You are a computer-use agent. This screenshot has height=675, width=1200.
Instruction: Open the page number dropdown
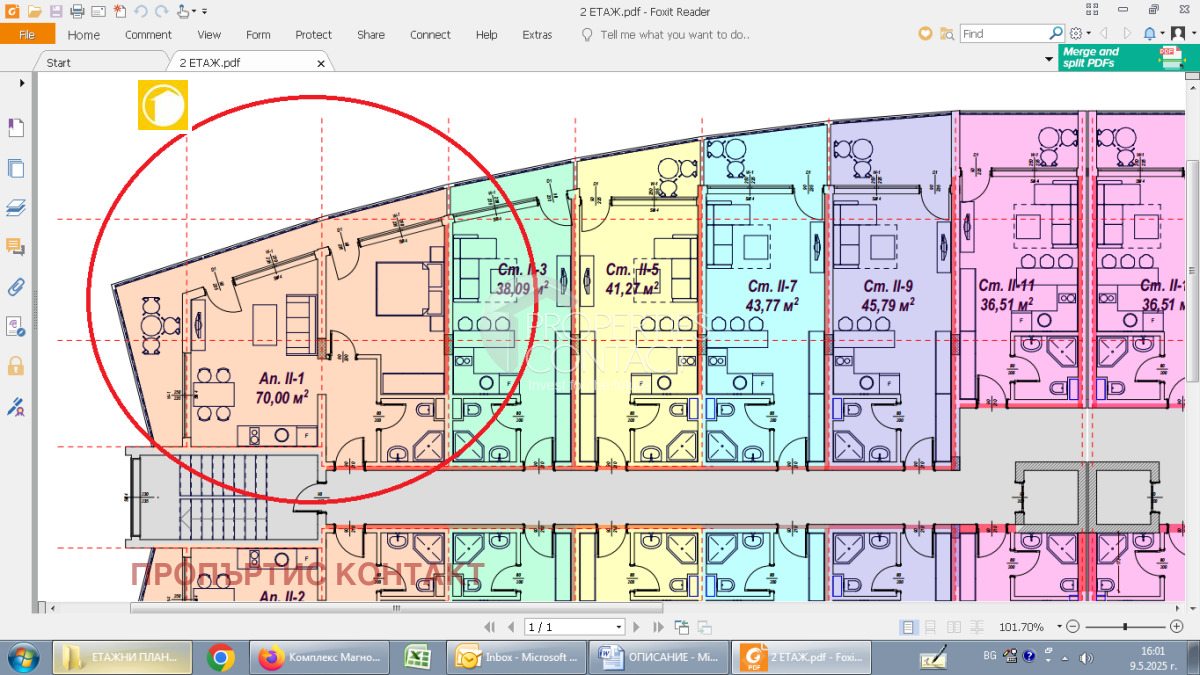click(619, 627)
